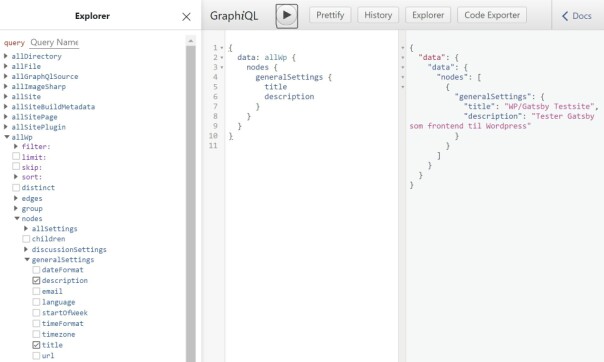The image size is (604, 362).
Task: Check the email field checkbox
Action: 36,291
